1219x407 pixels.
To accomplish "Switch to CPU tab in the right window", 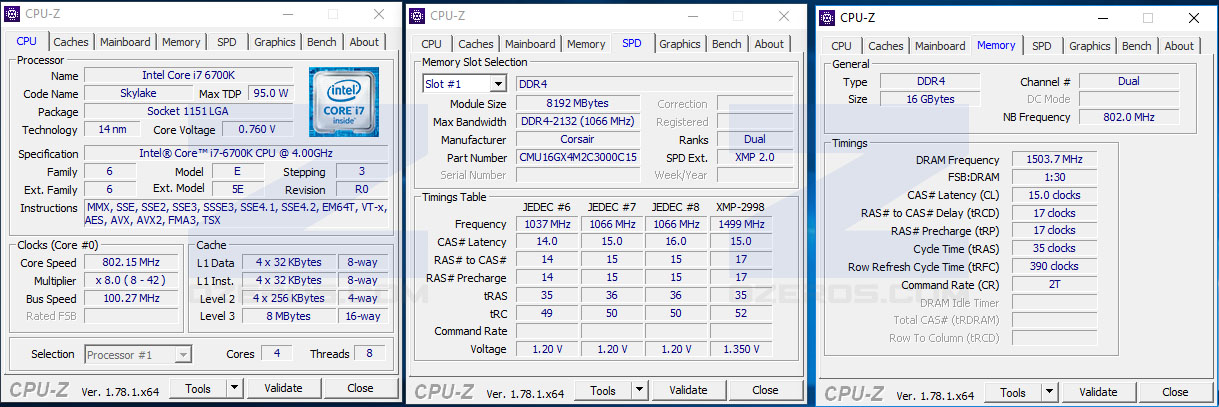I will [x=842, y=46].
